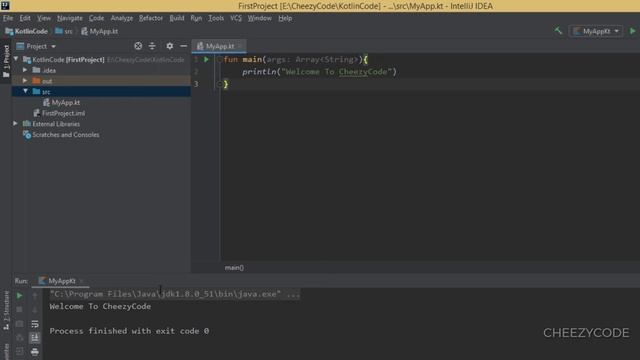Viewport: 640px width, 360px height.
Task: Click the camera dump threads icon
Action: click(x=20, y=324)
